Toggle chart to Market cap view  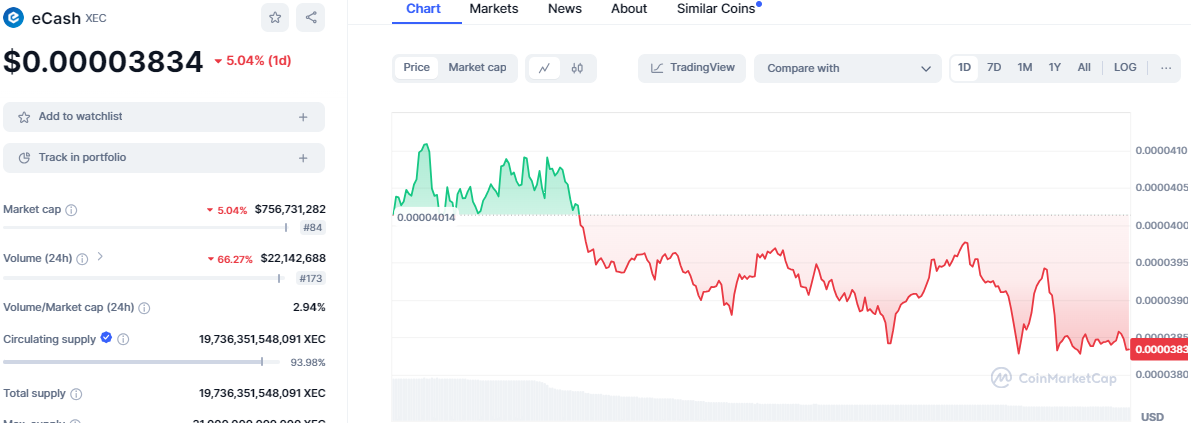click(477, 68)
